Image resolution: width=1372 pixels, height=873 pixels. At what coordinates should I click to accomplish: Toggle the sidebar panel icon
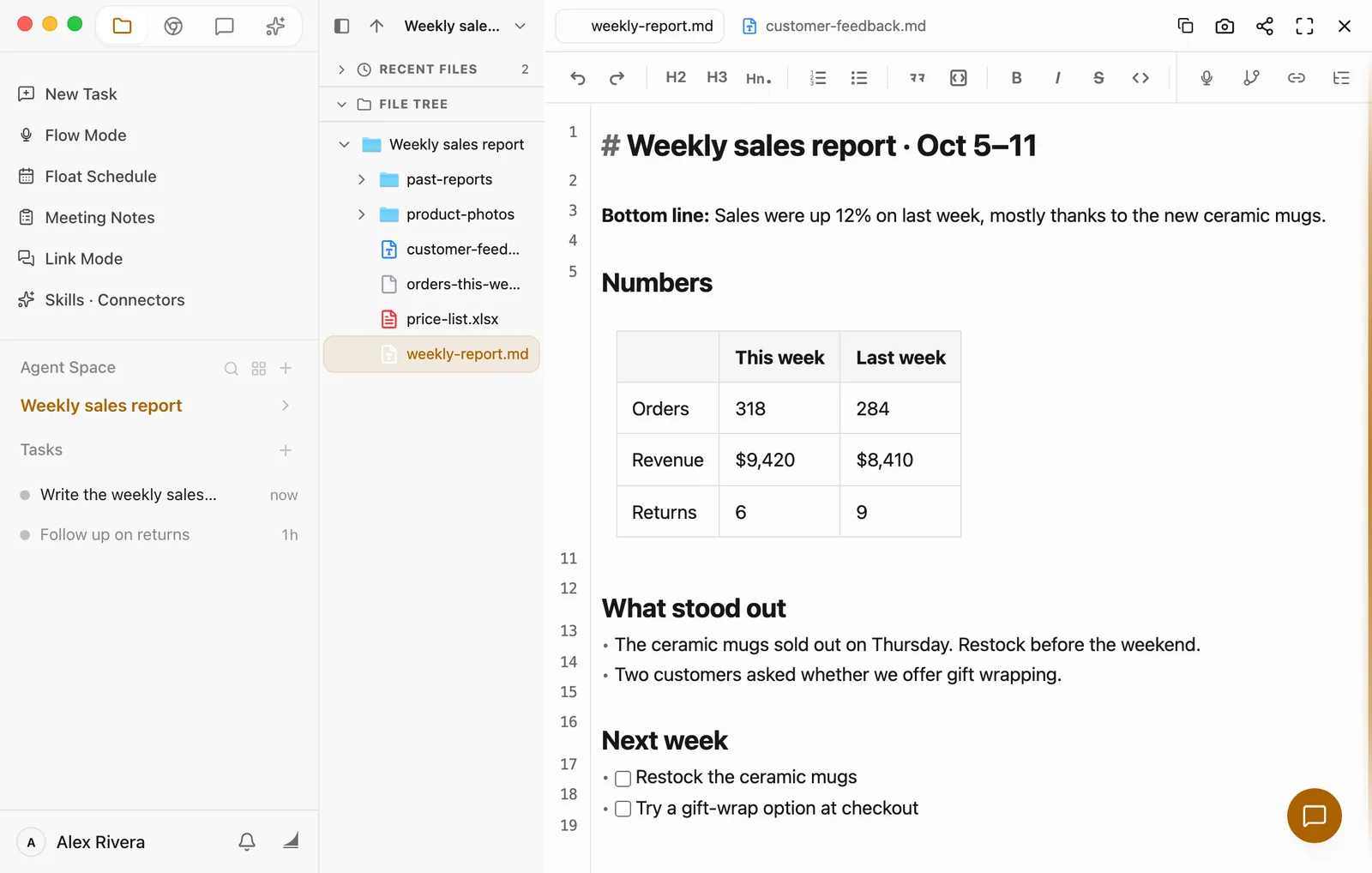click(x=341, y=26)
